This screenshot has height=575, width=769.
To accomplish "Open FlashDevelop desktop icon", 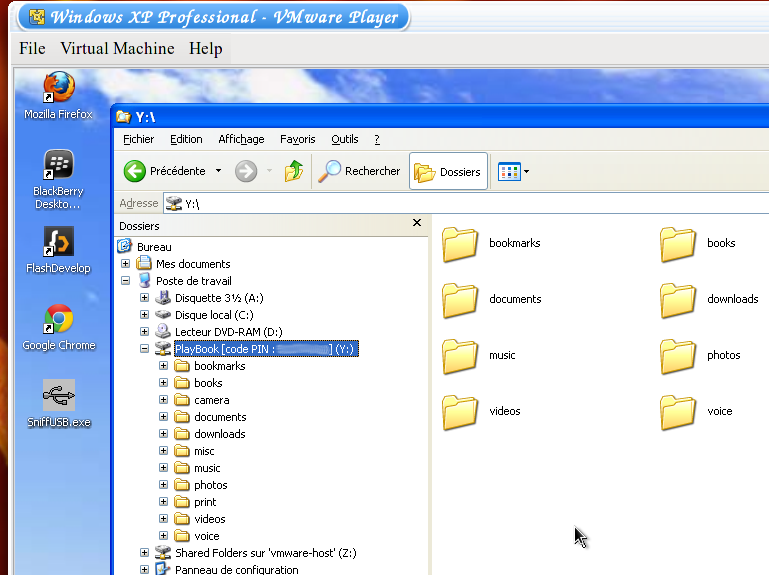I will click(x=58, y=249).
